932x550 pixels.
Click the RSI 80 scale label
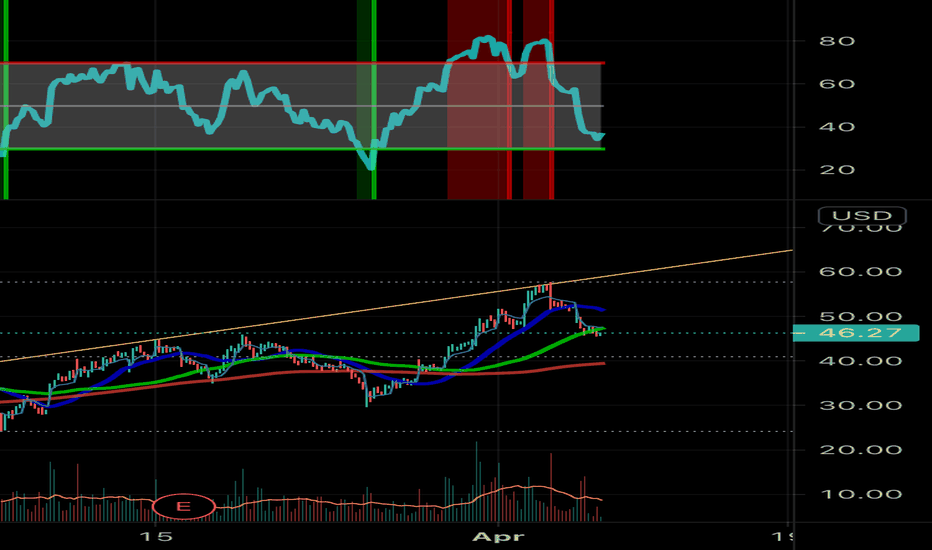(x=837, y=41)
